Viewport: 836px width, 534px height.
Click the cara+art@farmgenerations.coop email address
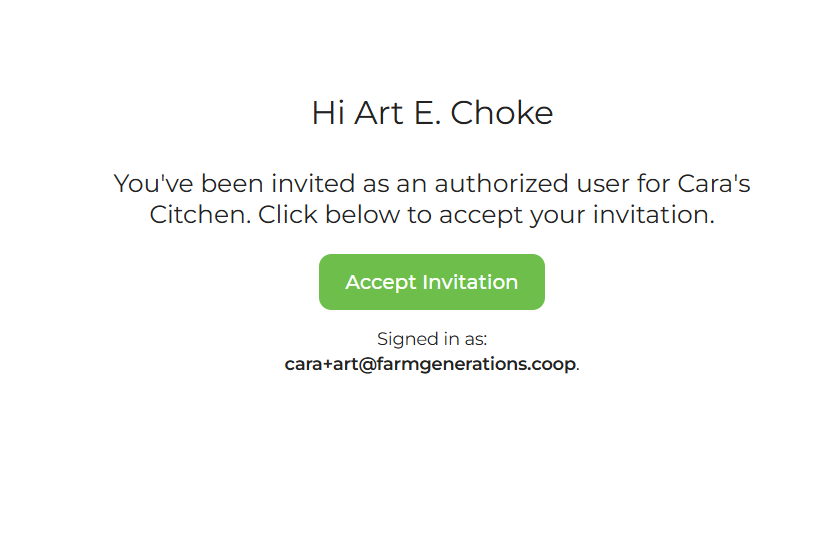(x=430, y=364)
